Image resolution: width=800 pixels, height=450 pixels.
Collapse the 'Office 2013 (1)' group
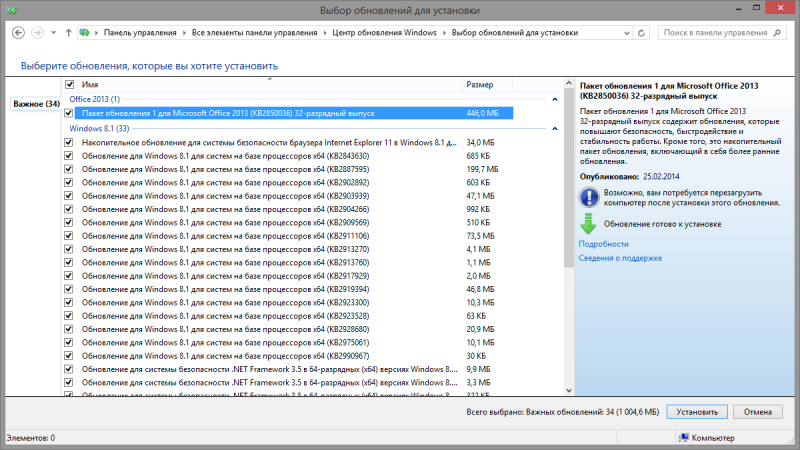(555, 99)
